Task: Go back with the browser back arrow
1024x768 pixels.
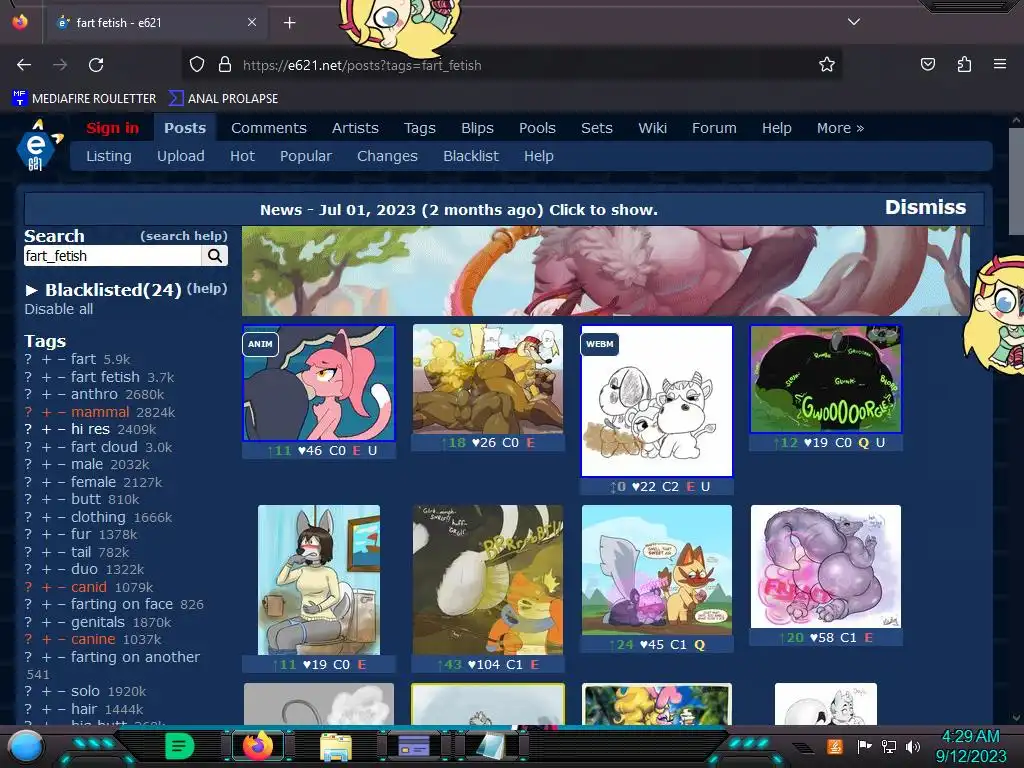Action: (x=24, y=65)
